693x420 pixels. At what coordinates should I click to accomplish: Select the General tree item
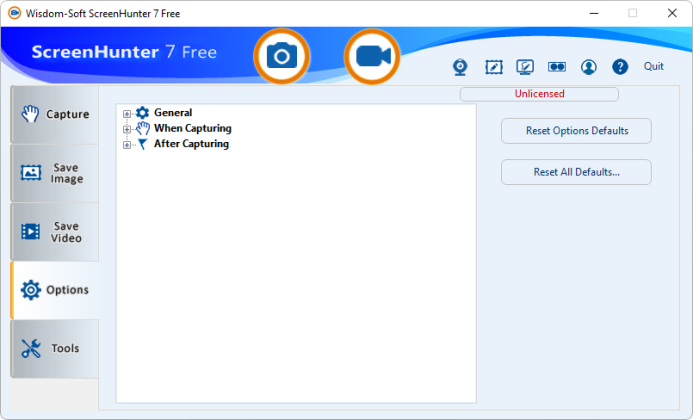[x=173, y=113]
